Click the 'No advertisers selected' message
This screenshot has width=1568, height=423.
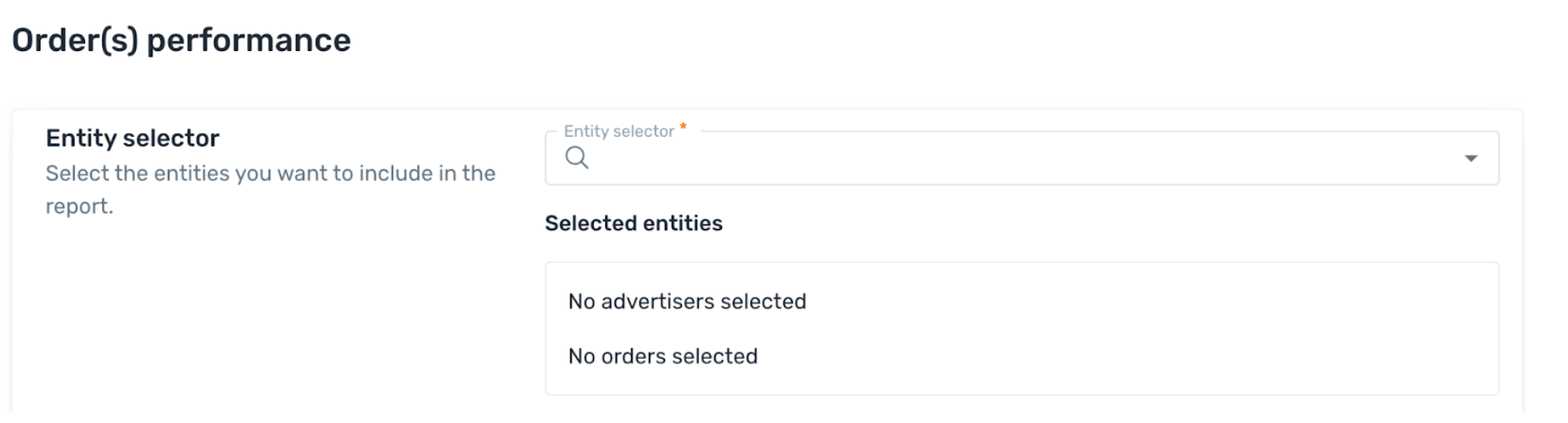[687, 301]
